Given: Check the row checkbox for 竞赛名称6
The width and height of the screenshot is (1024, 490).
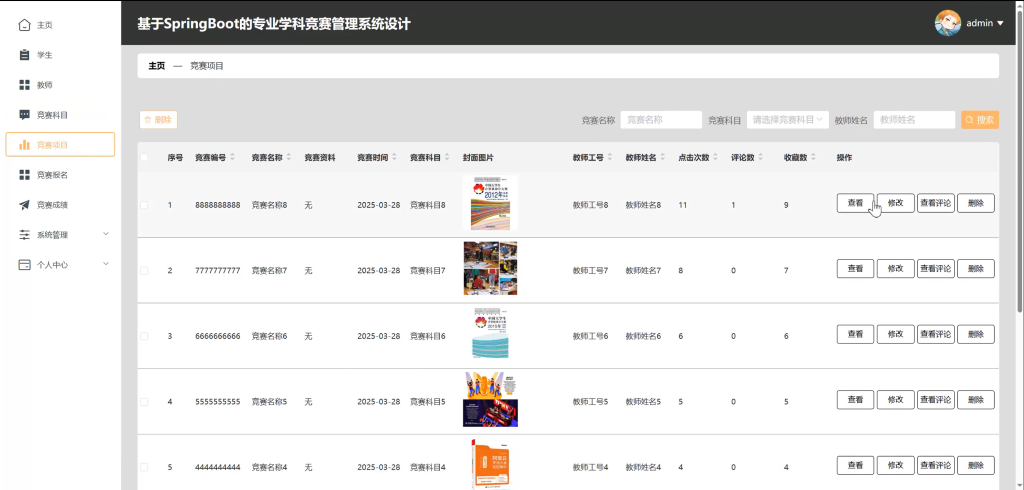Looking at the screenshot, I should (144, 336).
